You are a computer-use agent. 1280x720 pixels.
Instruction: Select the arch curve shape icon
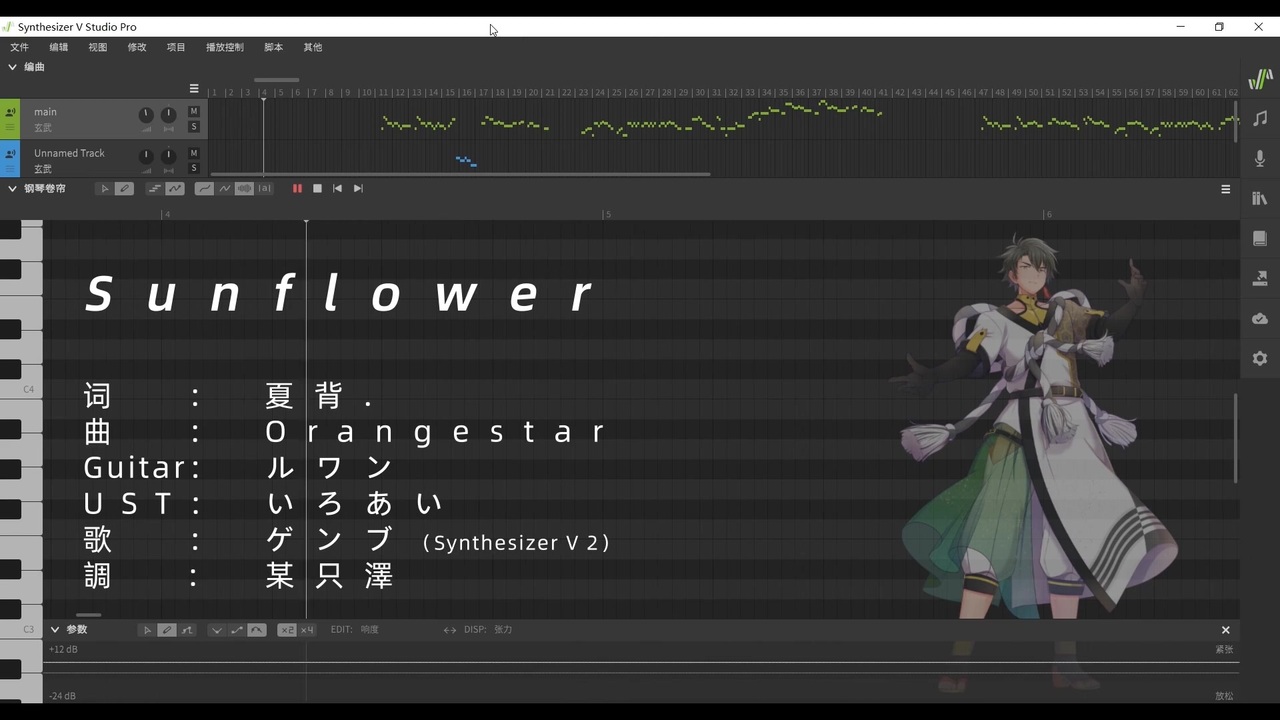257,630
